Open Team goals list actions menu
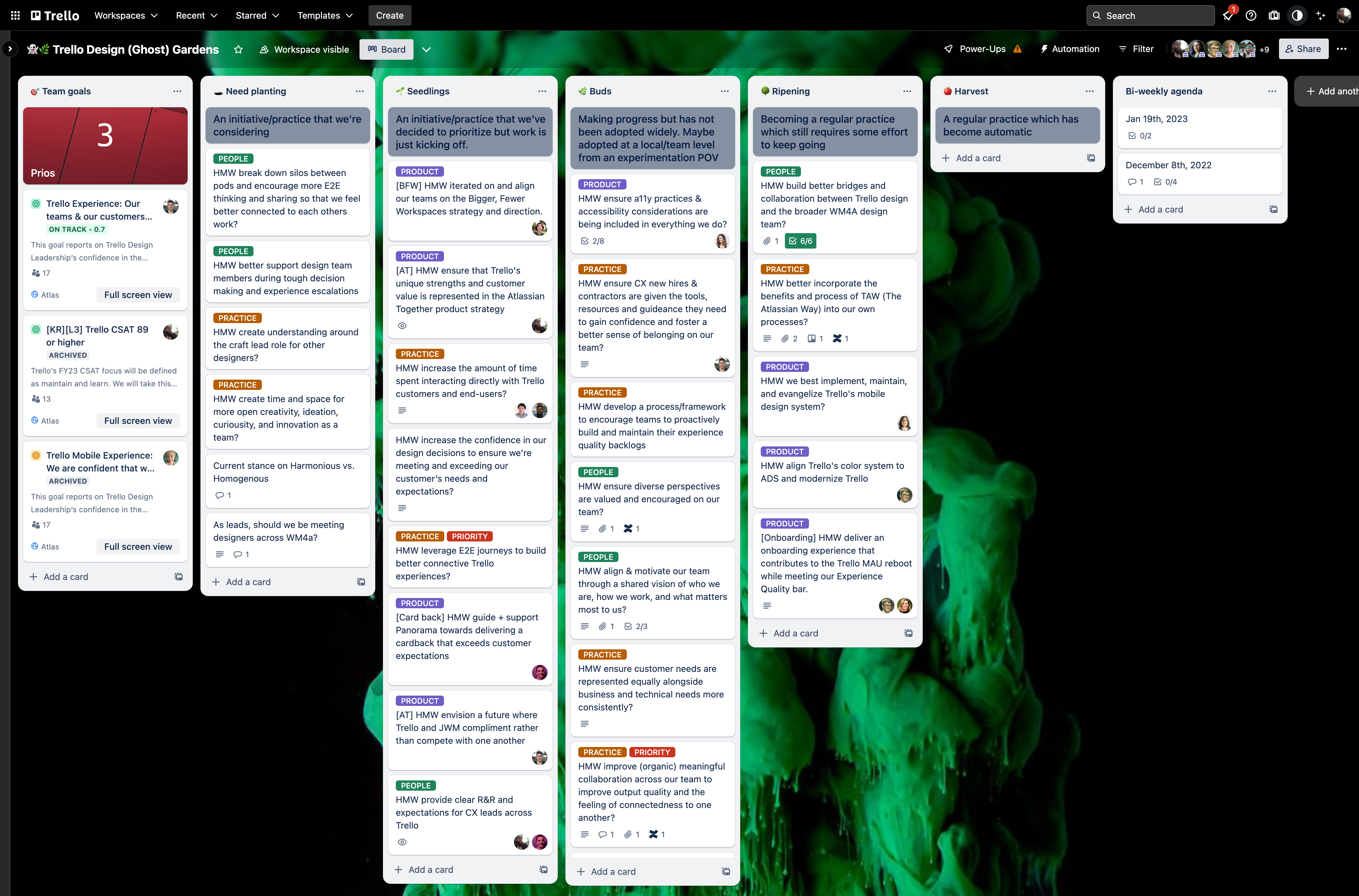Viewport: 1359px width, 896px height. tap(177, 91)
